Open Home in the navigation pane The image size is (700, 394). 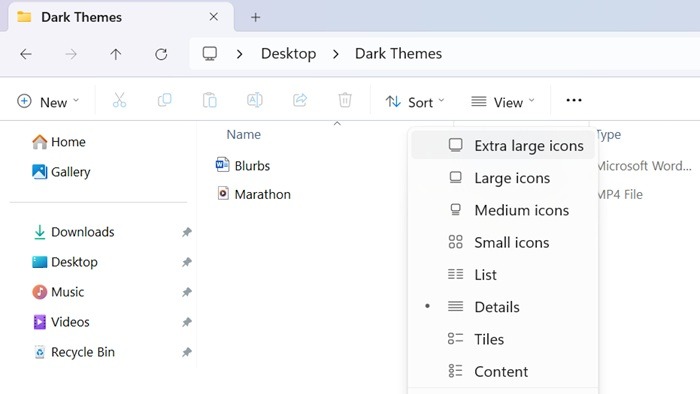[x=58, y=142]
